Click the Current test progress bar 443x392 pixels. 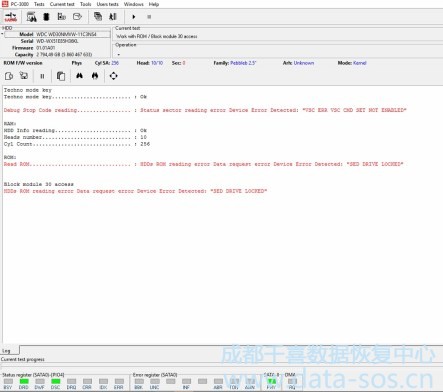coord(221,366)
